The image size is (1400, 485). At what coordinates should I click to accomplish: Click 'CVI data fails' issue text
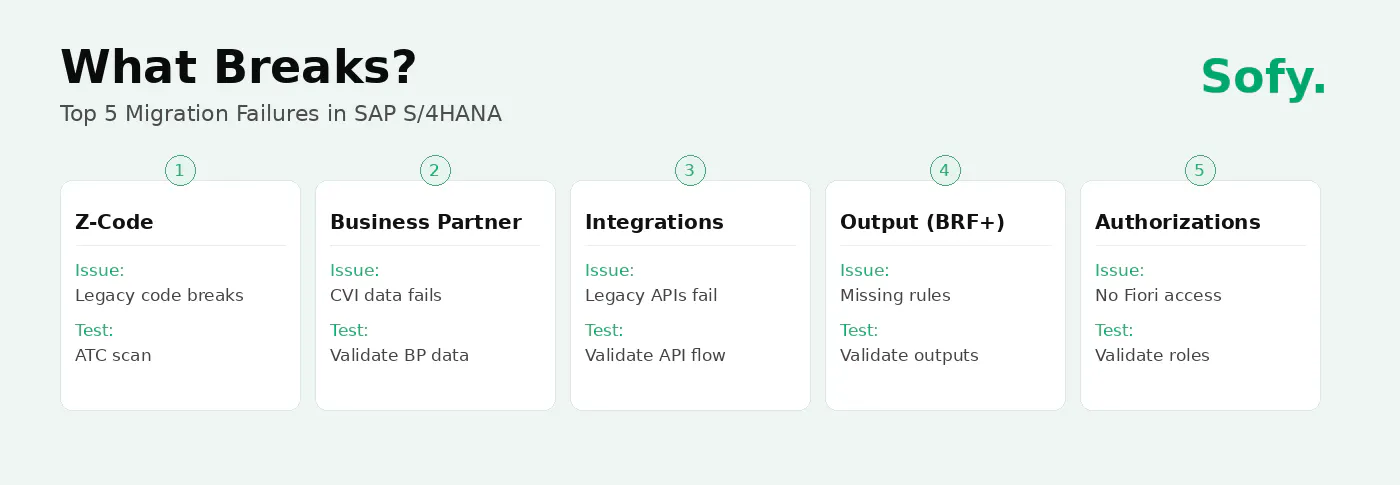(x=386, y=296)
